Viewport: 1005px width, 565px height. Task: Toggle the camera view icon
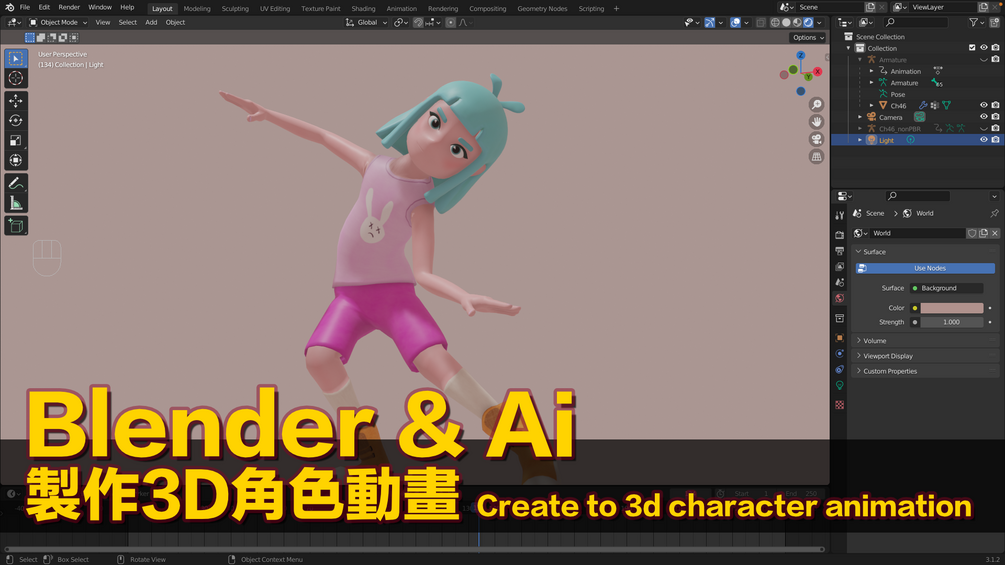pos(816,139)
